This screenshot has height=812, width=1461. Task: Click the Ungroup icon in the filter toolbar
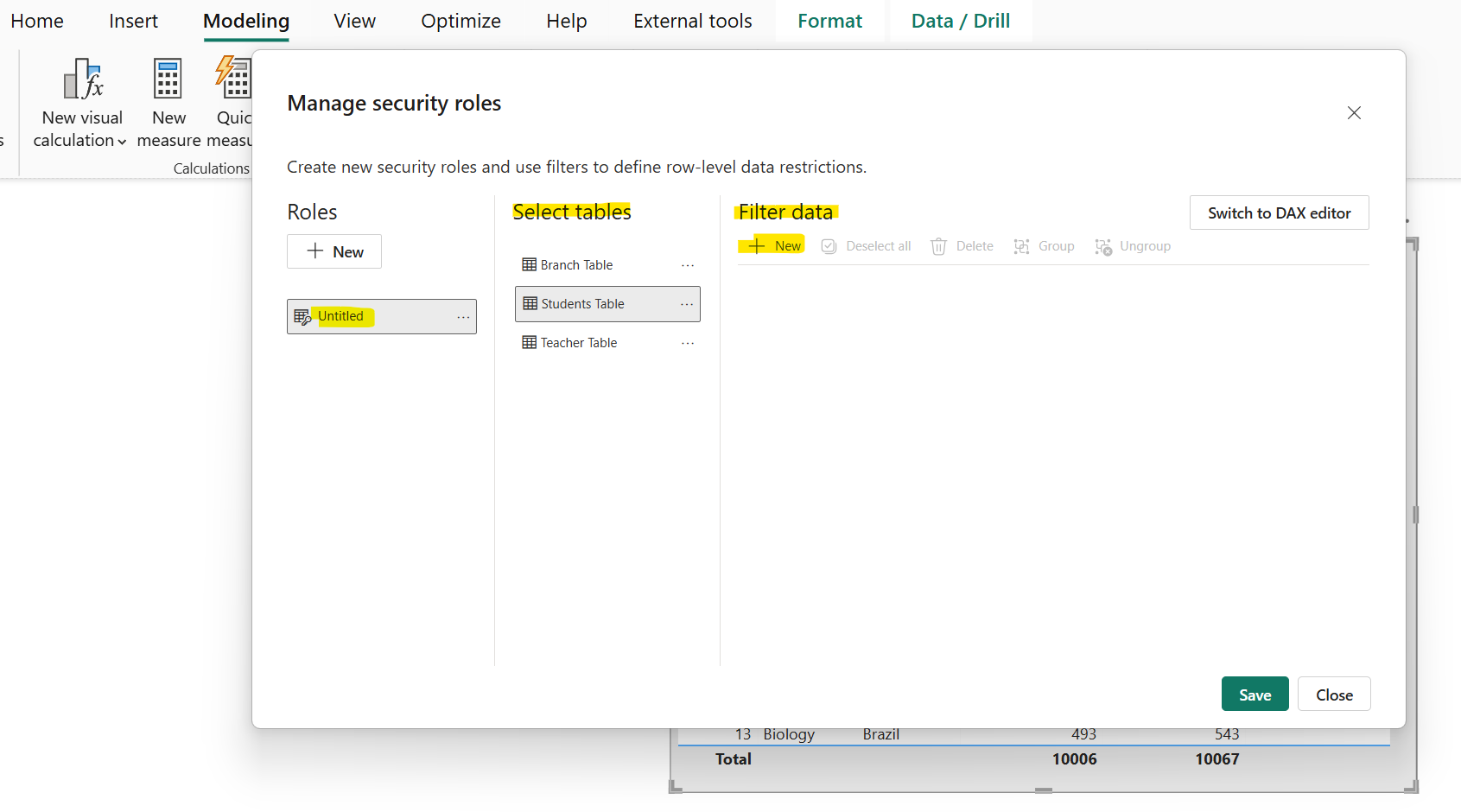click(1103, 247)
